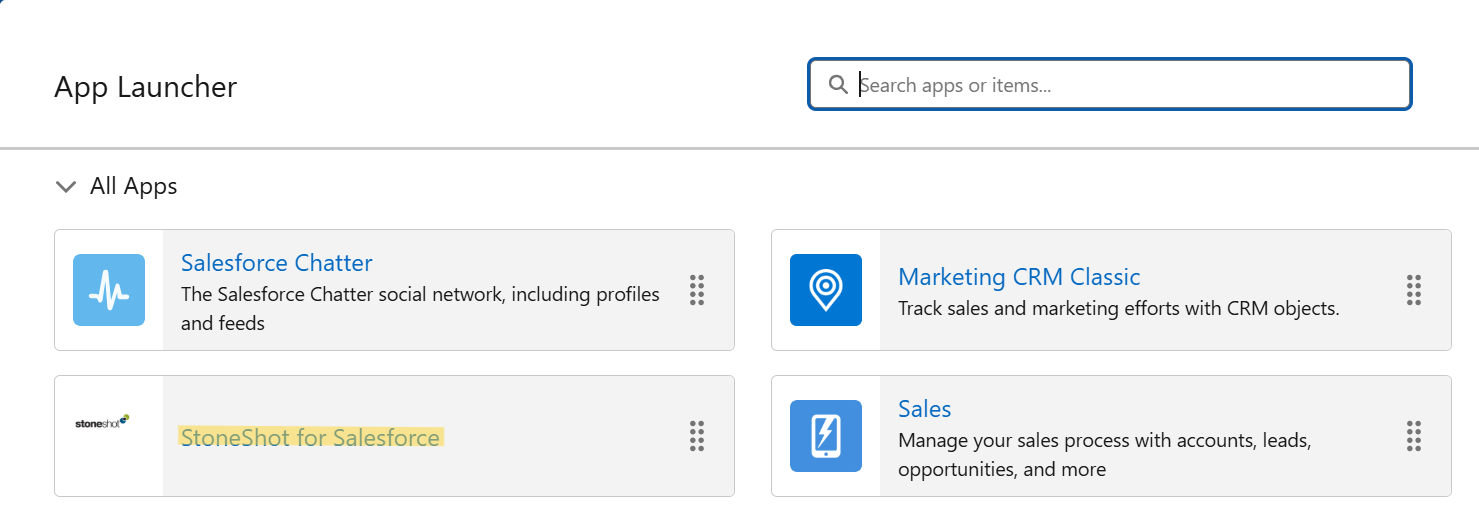Click the Salesforce Chatter description mentioning profiles and feeds
Screen dimensions: 1479x515
tap(421, 309)
